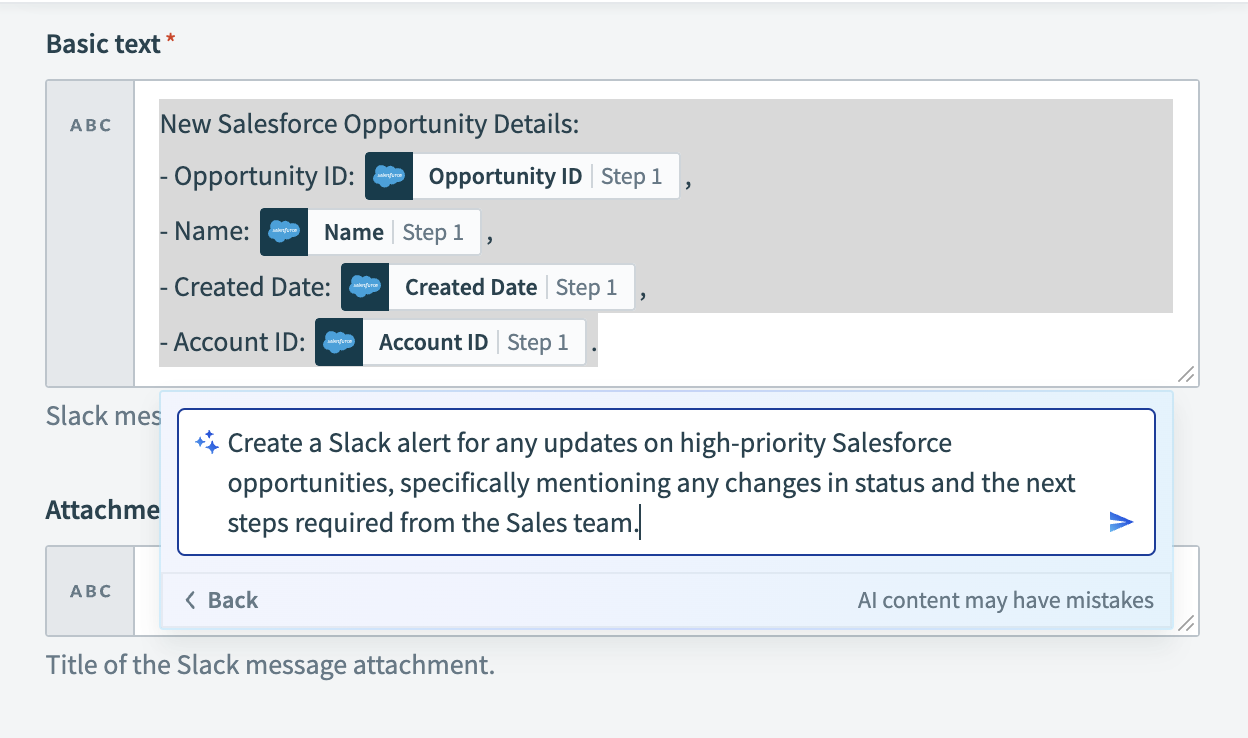
Task: Click the ABC text-type icon beside the Basic text field
Action: tap(89, 124)
